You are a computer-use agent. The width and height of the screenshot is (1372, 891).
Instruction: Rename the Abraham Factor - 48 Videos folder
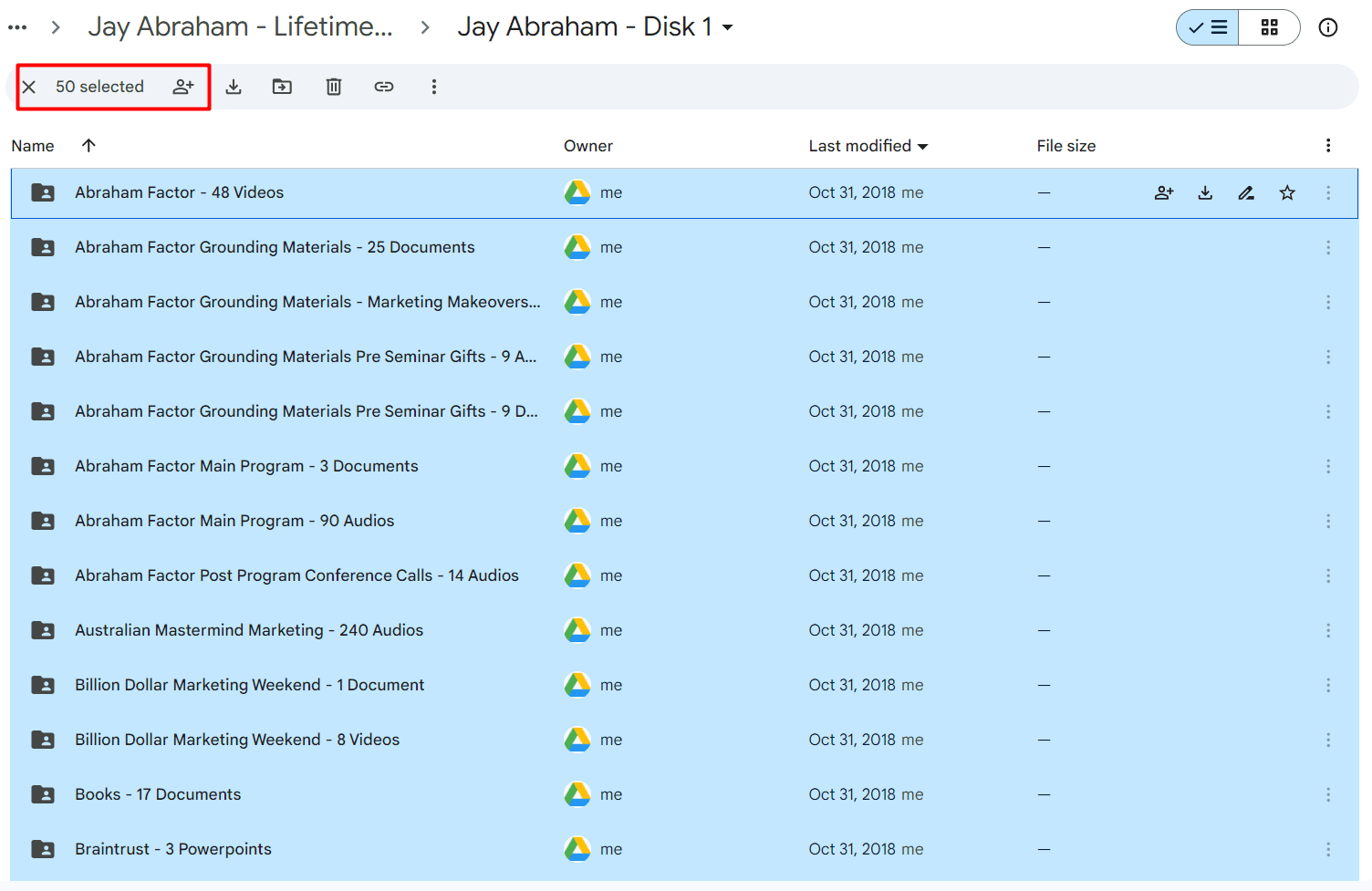click(x=1246, y=192)
